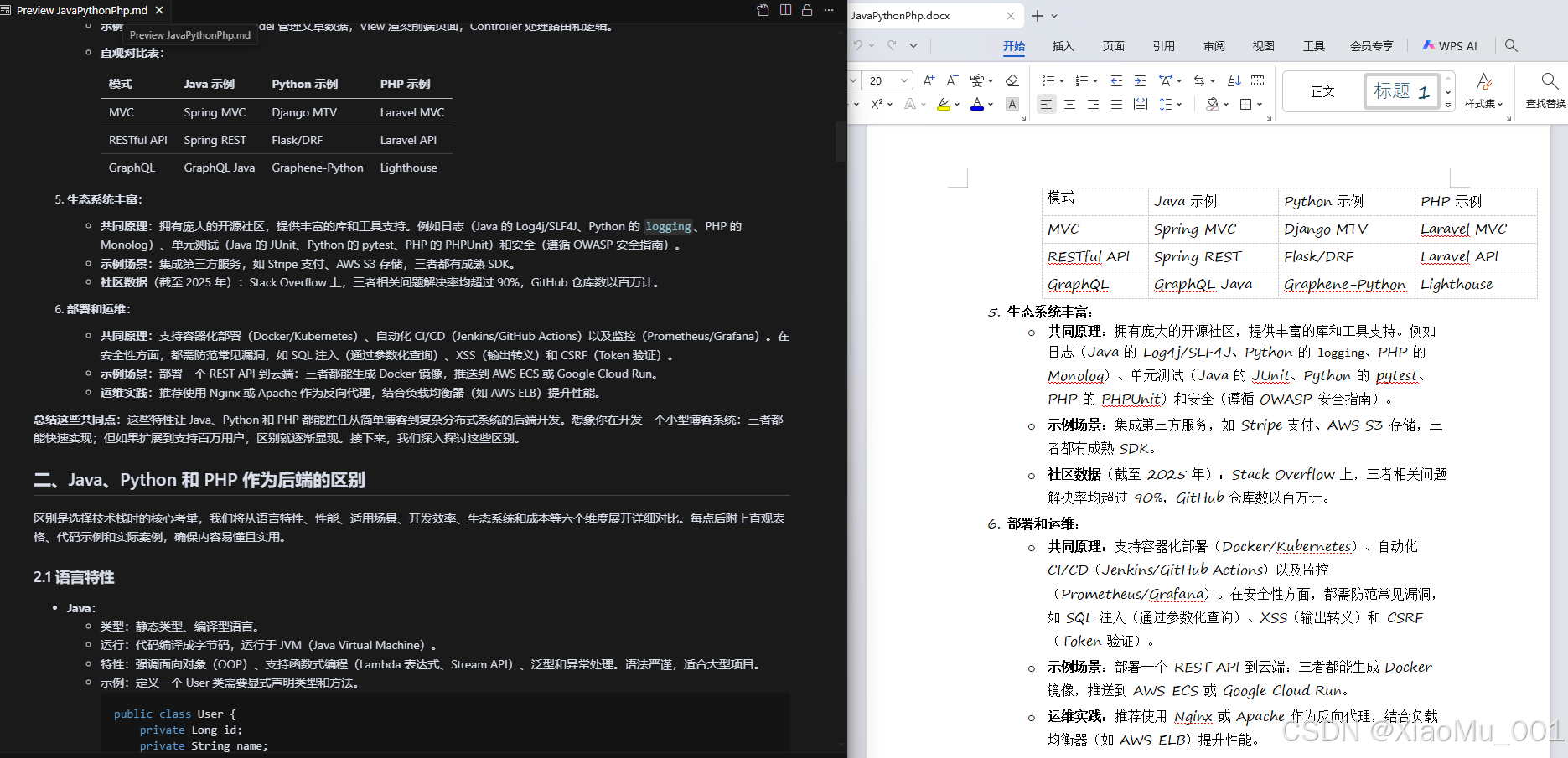Decrease font size in WPS ribbon
This screenshot has height=758, width=1568.
(x=952, y=80)
